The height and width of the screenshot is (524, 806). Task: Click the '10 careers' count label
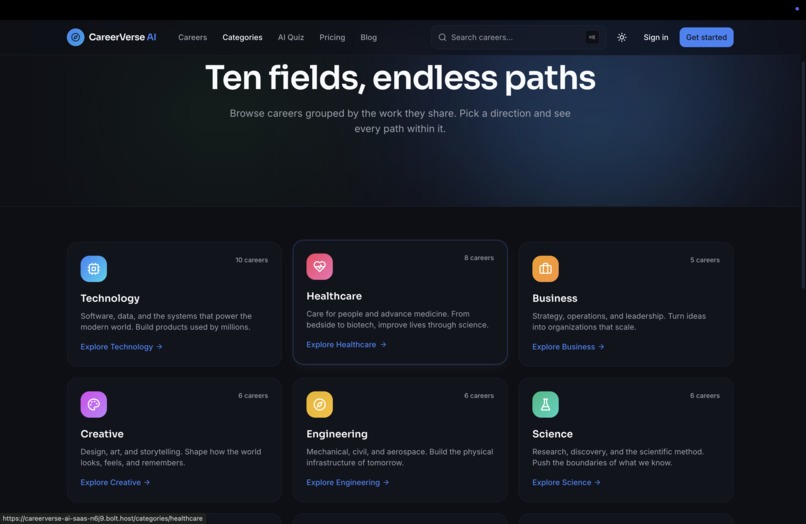click(x=251, y=260)
